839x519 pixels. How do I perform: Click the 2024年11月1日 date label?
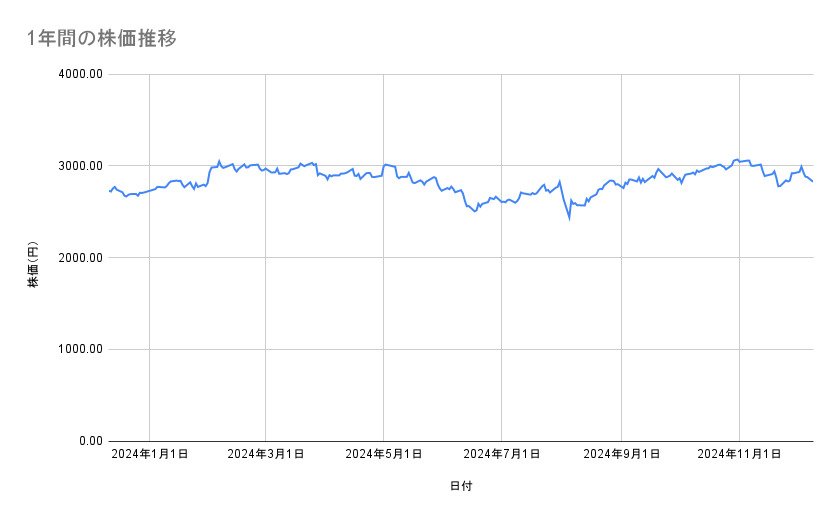[x=739, y=454]
